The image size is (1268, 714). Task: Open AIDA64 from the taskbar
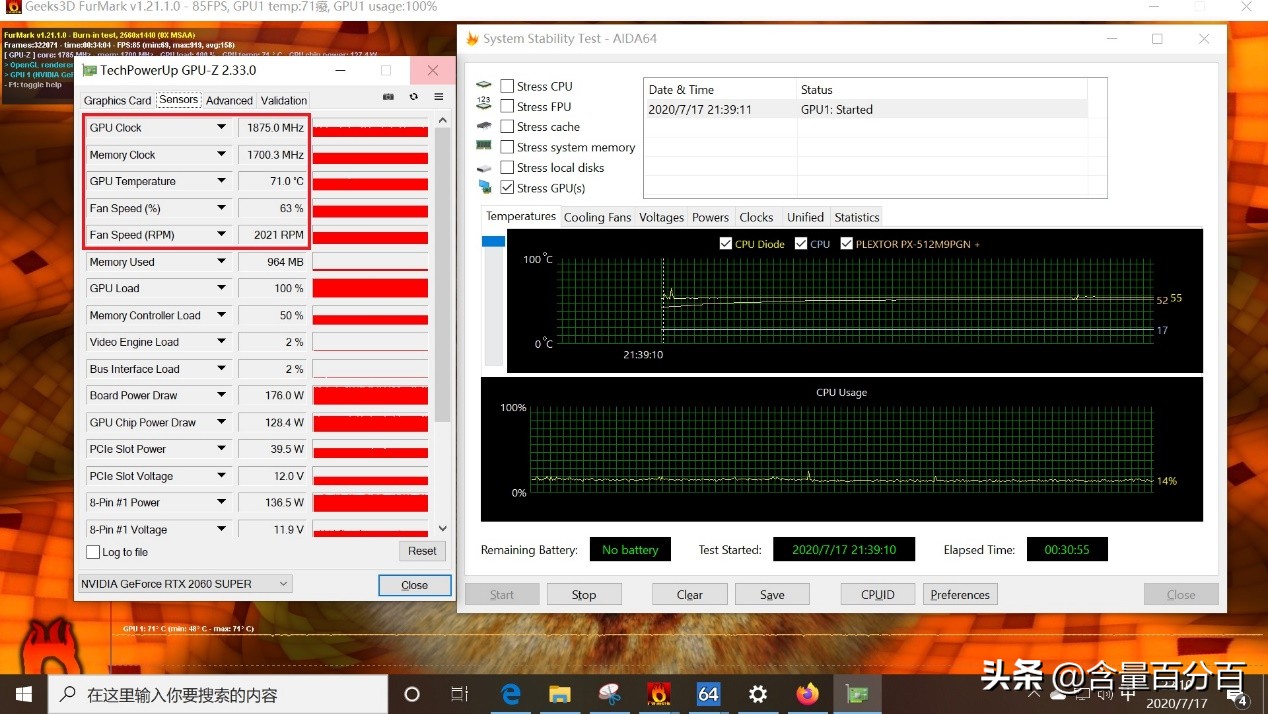(708, 694)
